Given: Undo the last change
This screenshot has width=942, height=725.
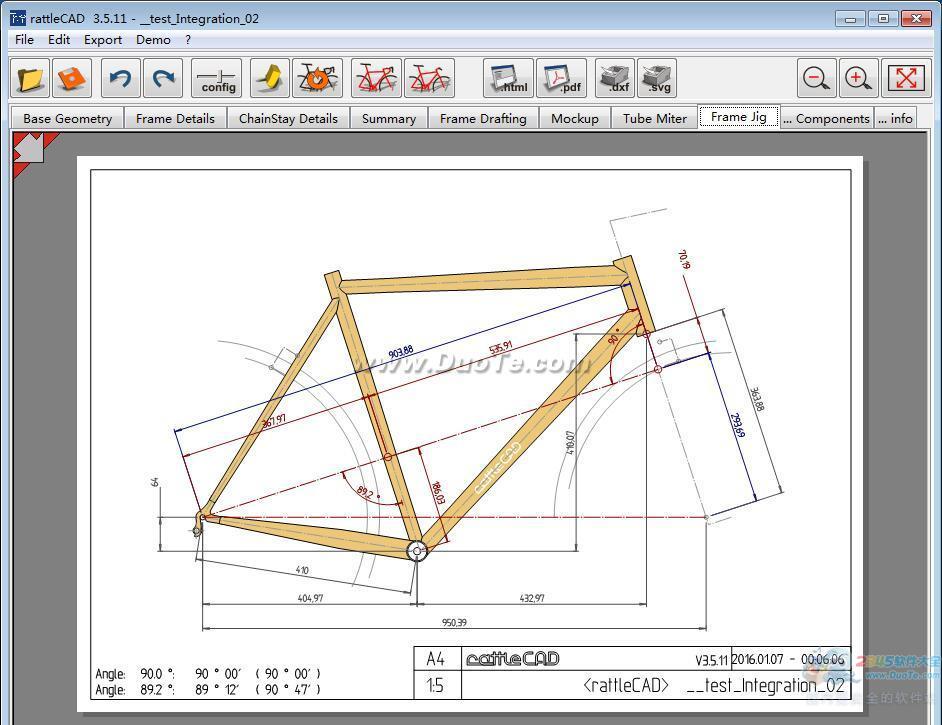Looking at the screenshot, I should pos(121,78).
